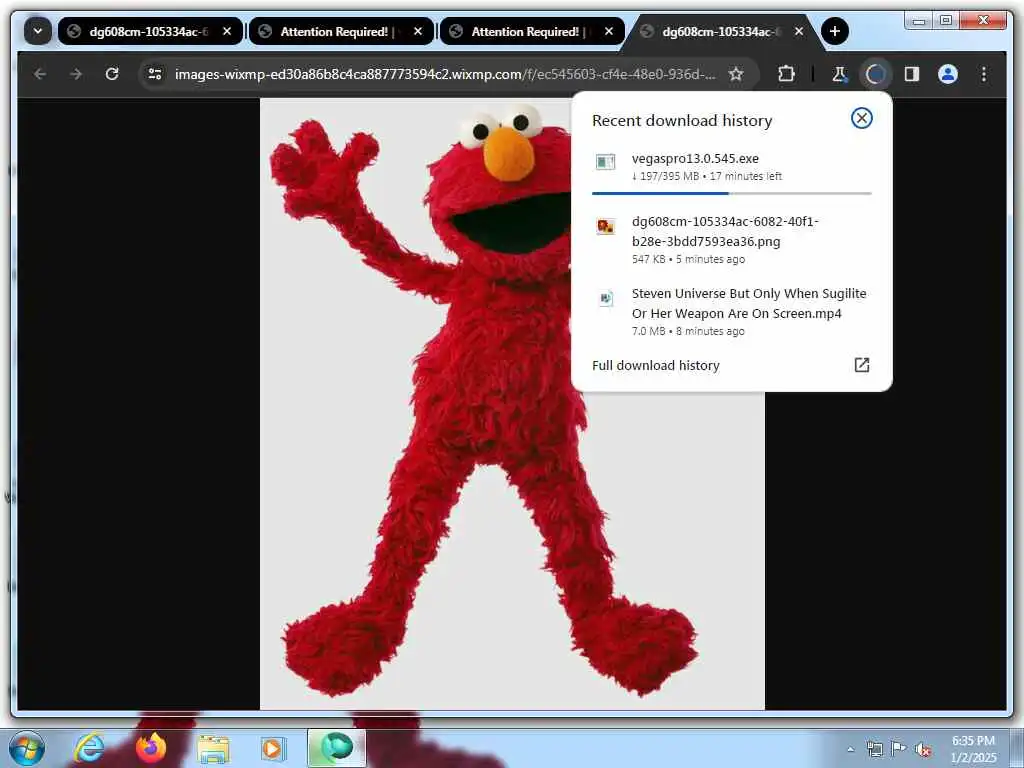The height and width of the screenshot is (768, 1024).
Task: Open the Steven Universe mp4 download entry
Action: 731,312
